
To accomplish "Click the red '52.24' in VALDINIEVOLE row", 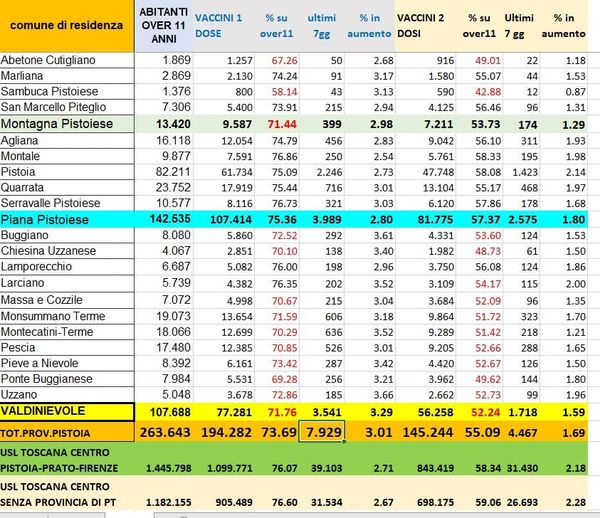I will click(486, 413).
